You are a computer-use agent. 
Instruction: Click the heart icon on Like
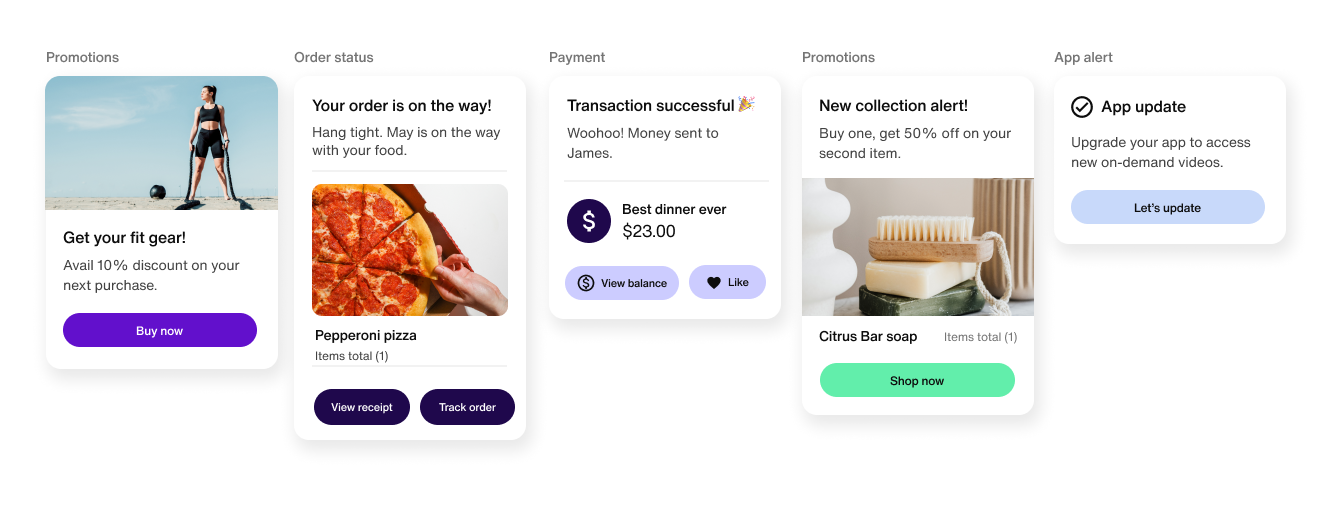tap(713, 283)
